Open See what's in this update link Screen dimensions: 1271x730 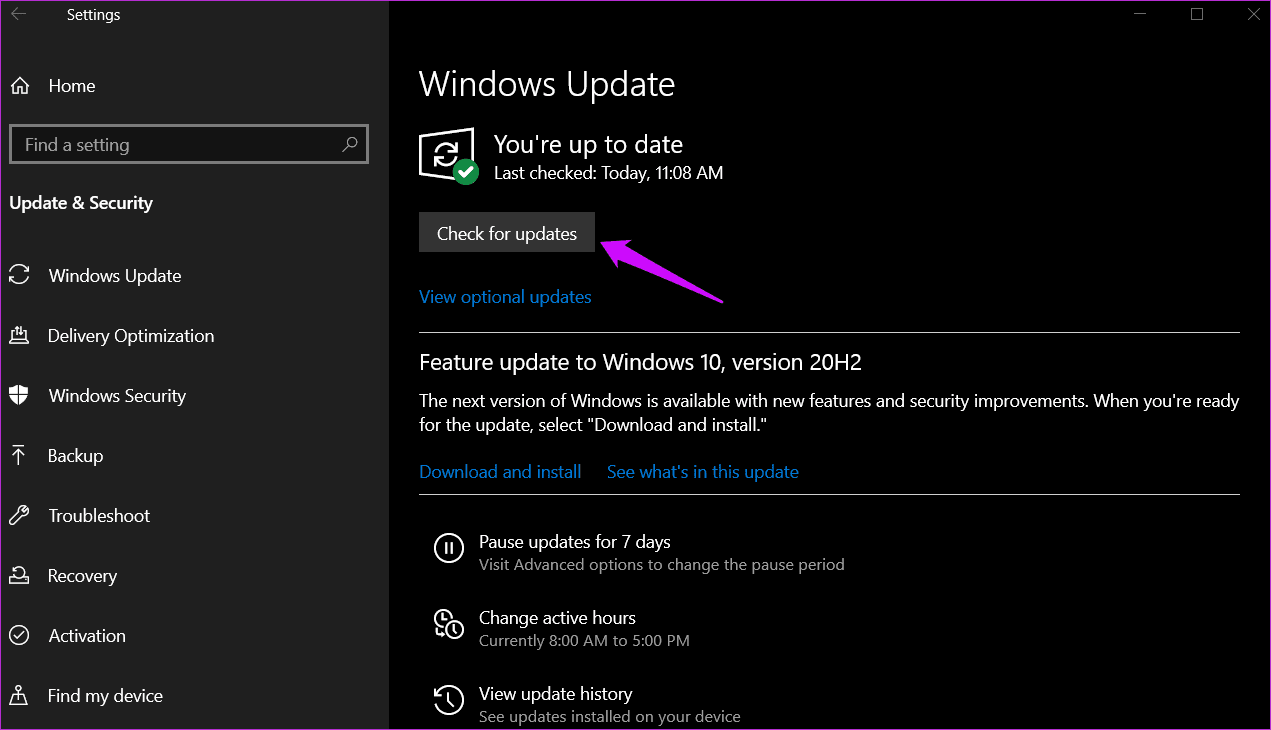[703, 472]
